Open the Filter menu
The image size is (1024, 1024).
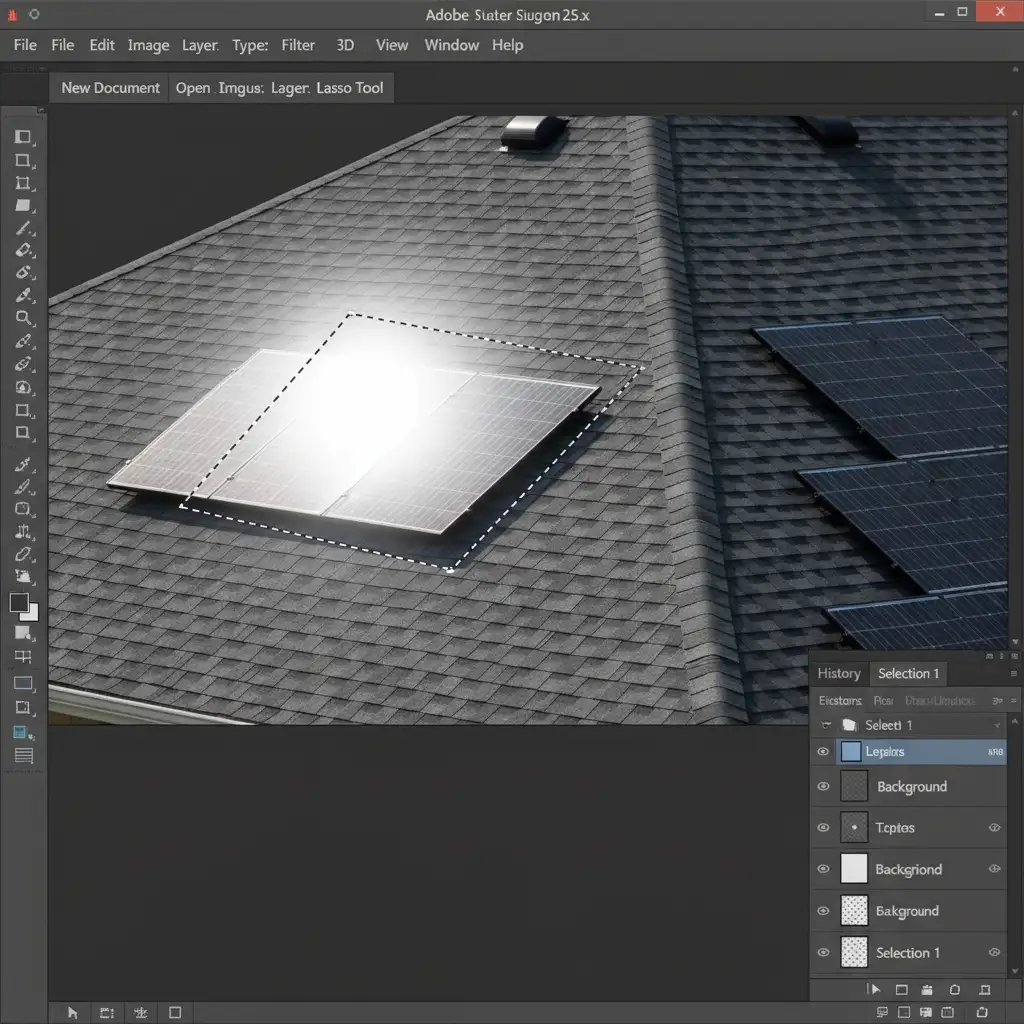pos(298,45)
